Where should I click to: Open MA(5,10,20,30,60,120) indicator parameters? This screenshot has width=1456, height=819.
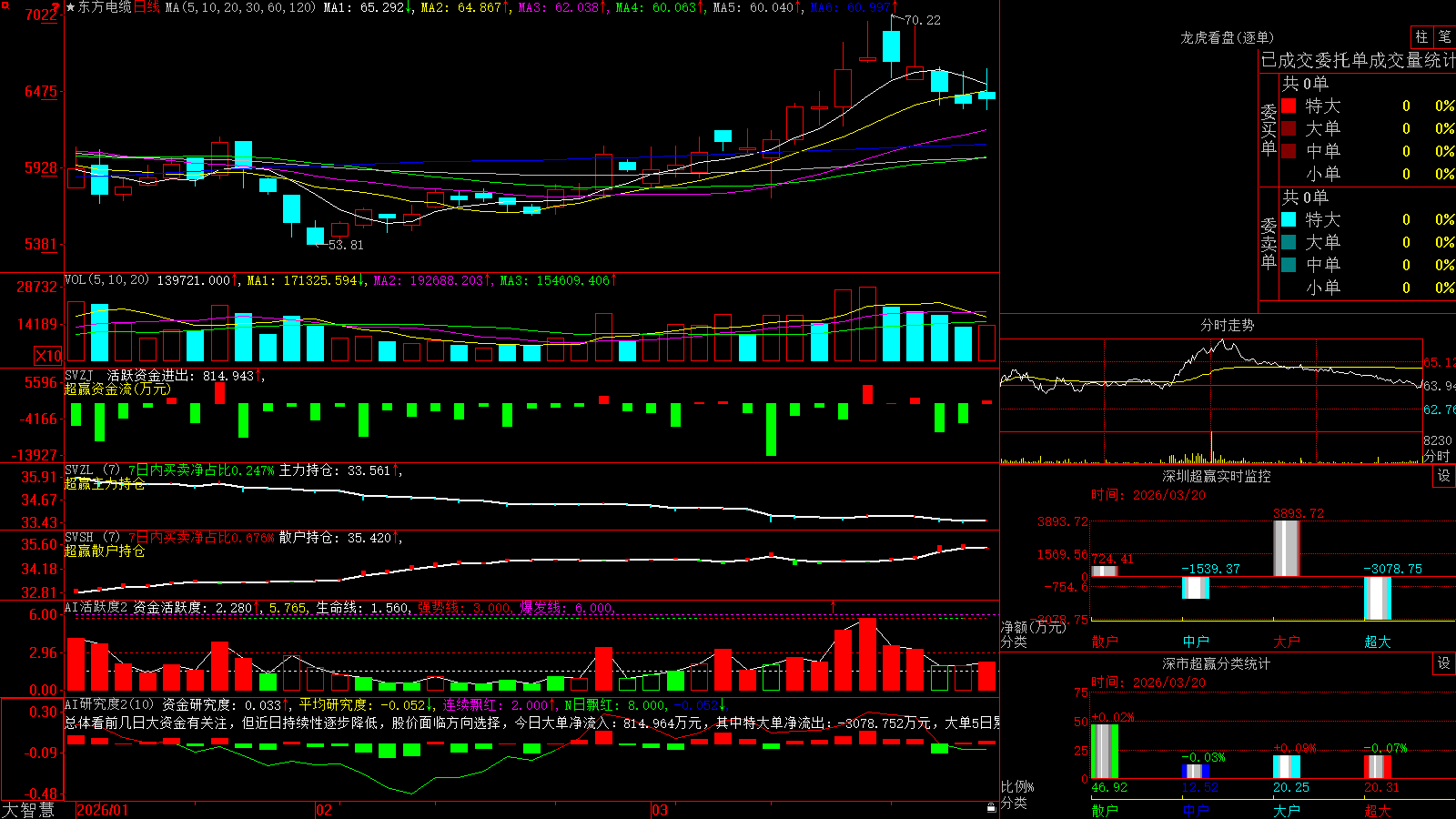[240, 7]
